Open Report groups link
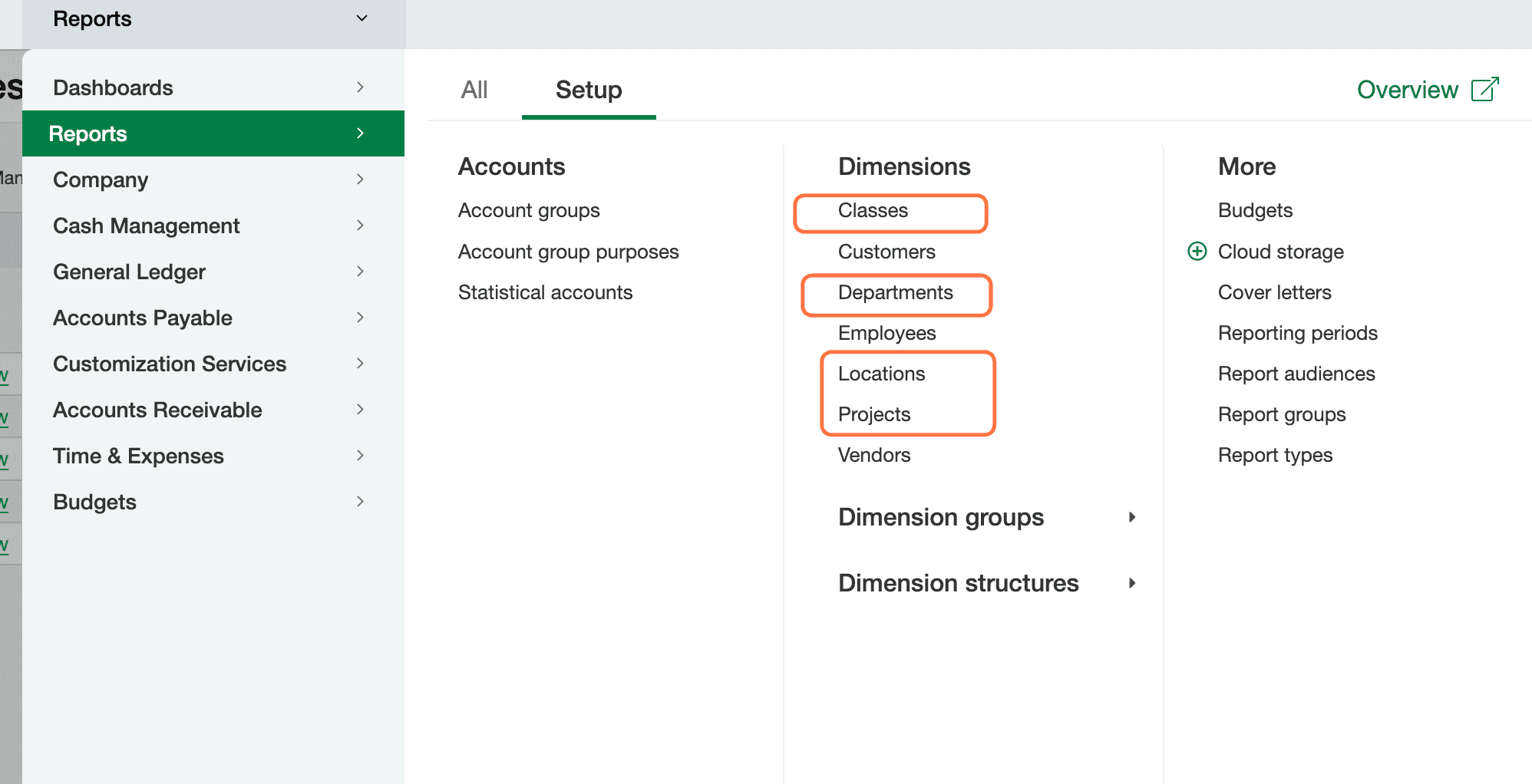Image resolution: width=1532 pixels, height=784 pixels. (x=1281, y=414)
